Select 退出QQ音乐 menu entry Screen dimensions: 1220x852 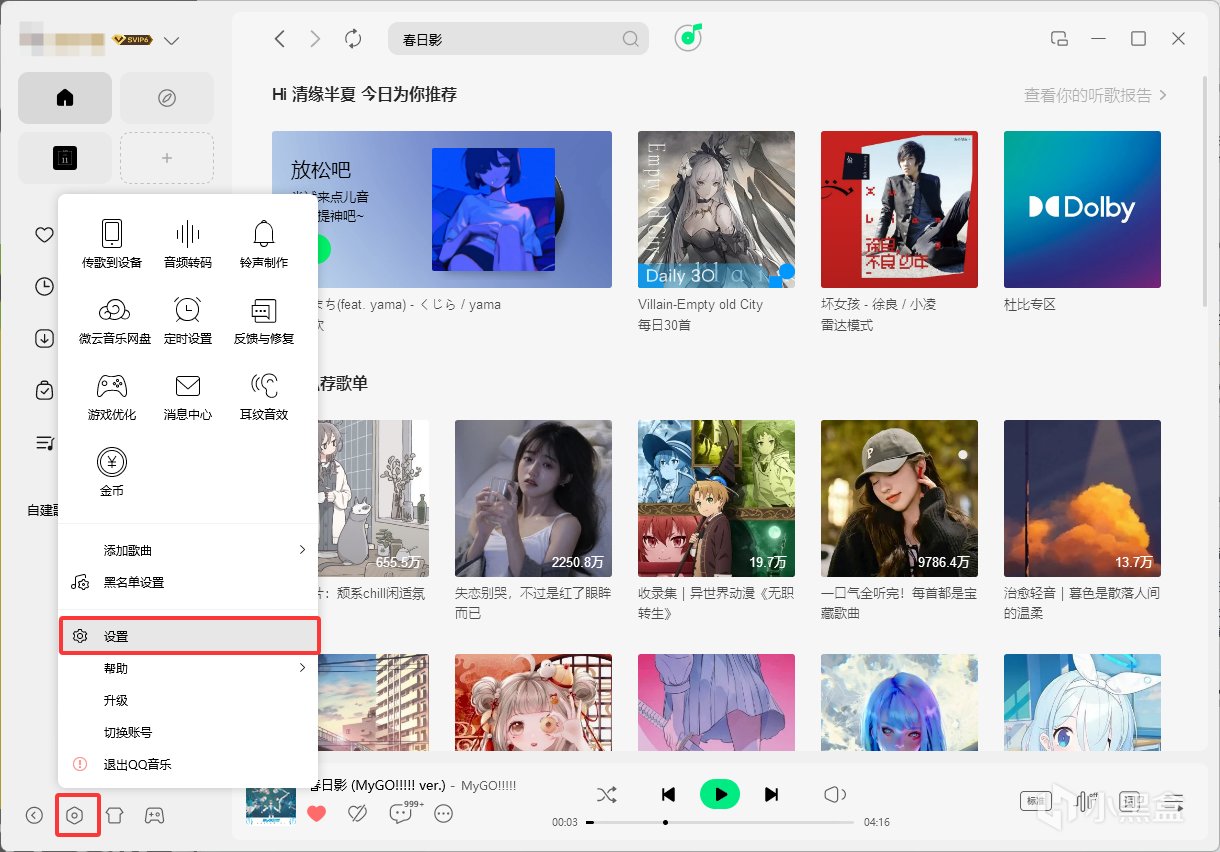pyautogui.click(x=189, y=764)
